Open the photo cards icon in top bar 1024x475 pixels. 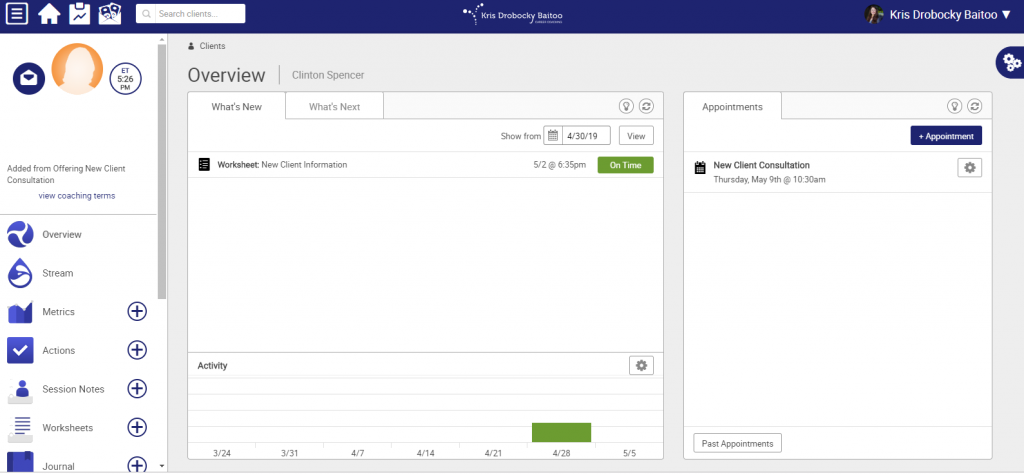click(x=110, y=14)
